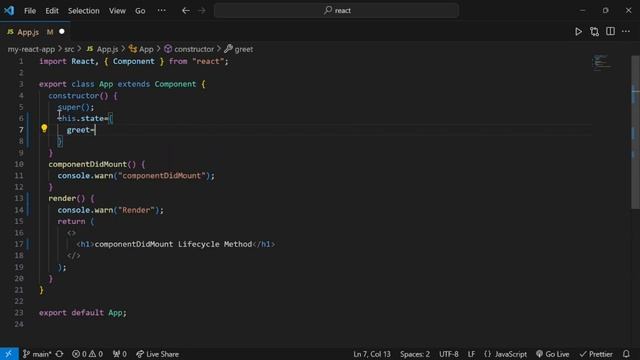The image size is (640, 360).
Task: Open errors and warnings count
Action: [x=87, y=354]
